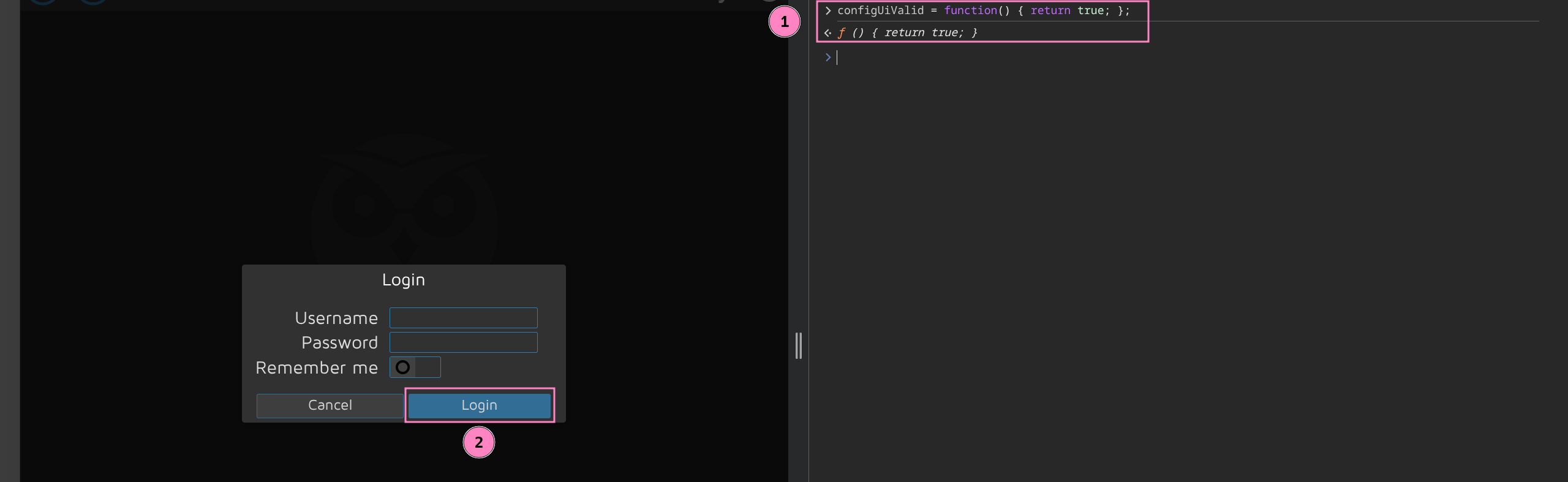Click the orange italic f function symbol
The image size is (1568, 482).
(842, 32)
